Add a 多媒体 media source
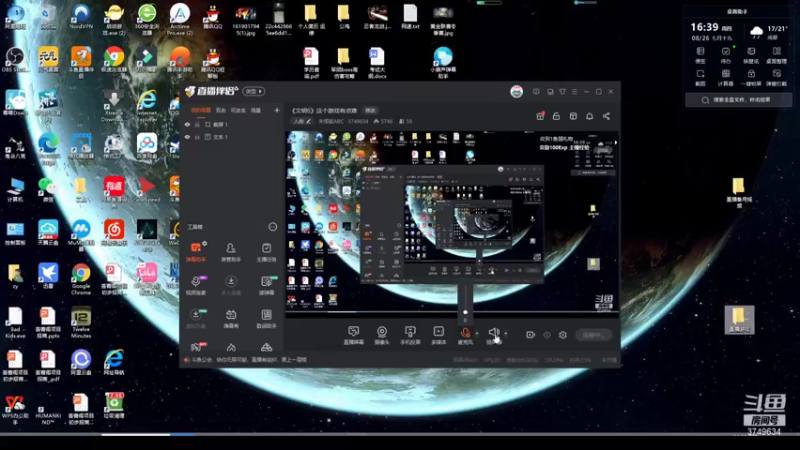The height and width of the screenshot is (450, 800). click(438, 335)
